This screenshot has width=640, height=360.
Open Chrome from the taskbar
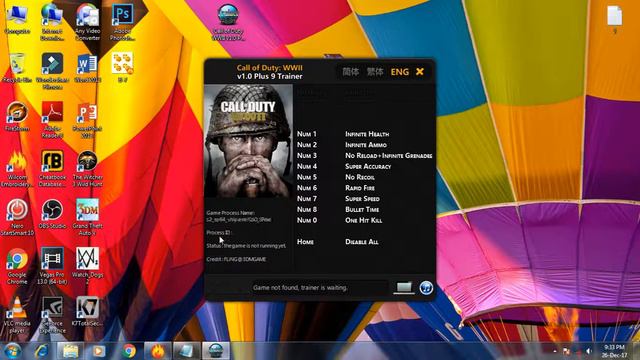[129, 351]
